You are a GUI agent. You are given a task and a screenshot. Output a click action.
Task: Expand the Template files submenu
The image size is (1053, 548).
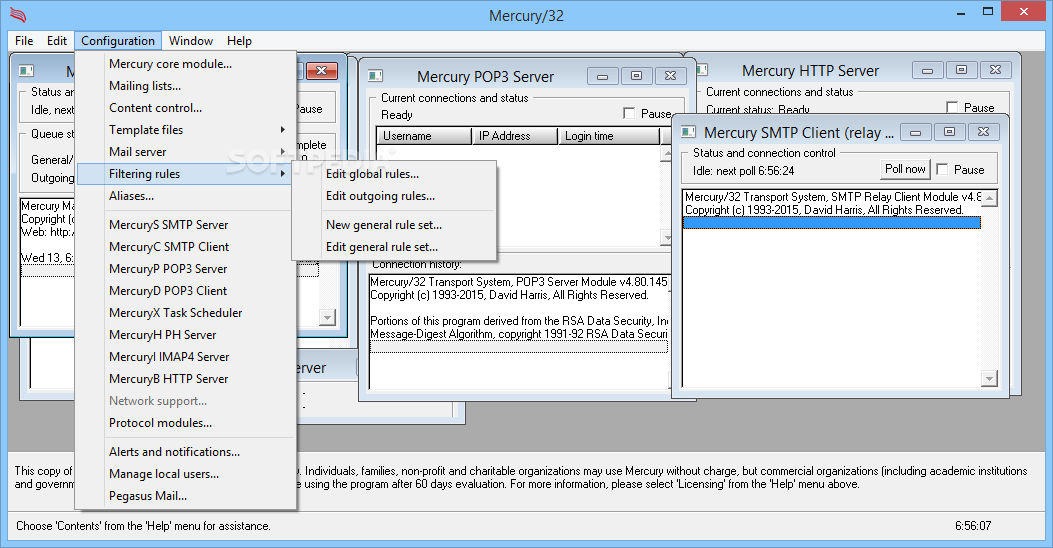point(185,130)
